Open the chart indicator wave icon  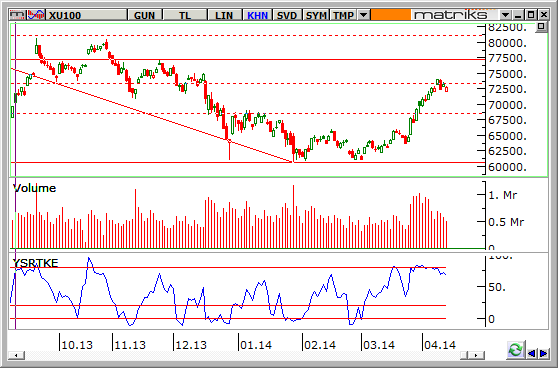[36, 15]
